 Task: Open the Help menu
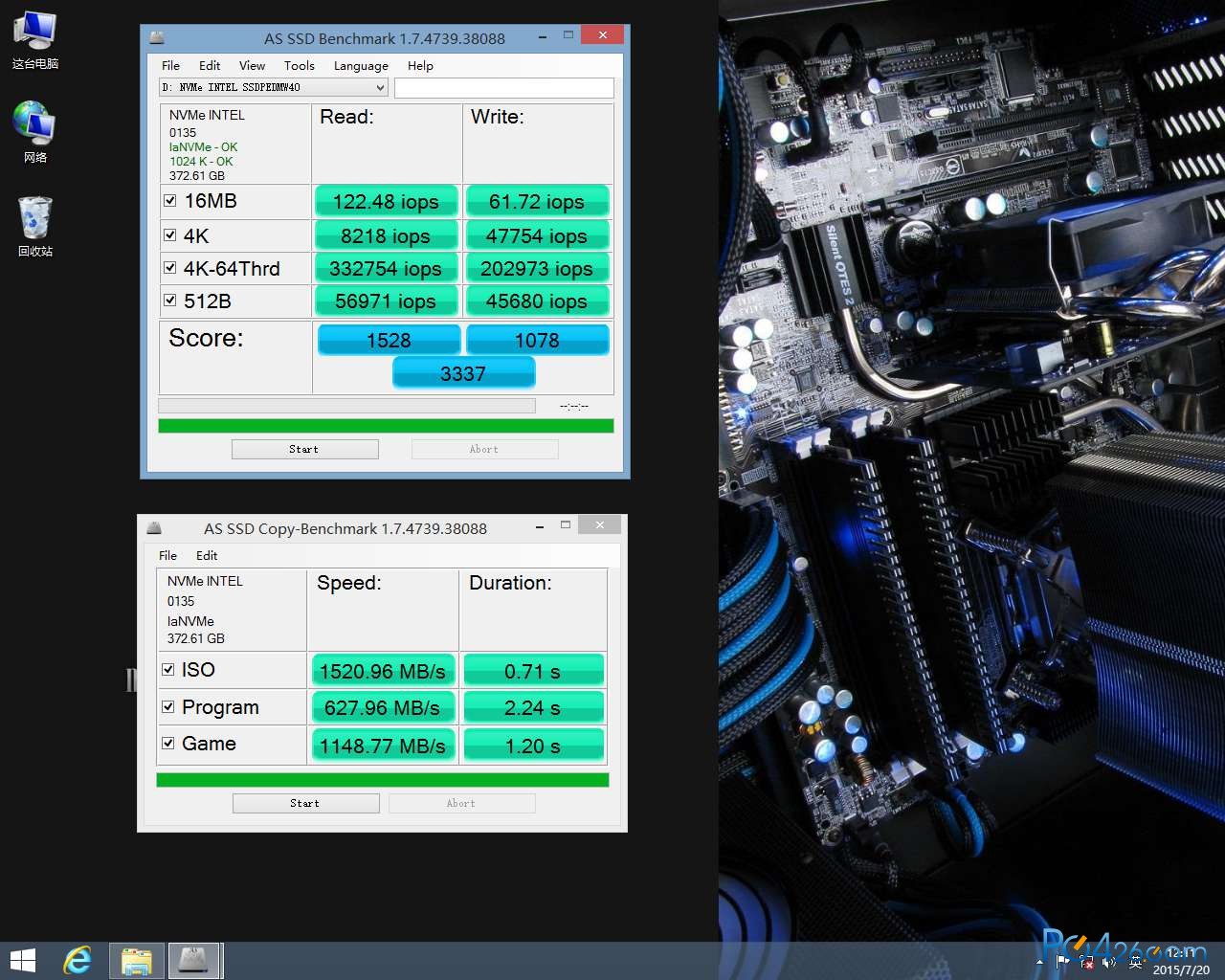[x=420, y=66]
